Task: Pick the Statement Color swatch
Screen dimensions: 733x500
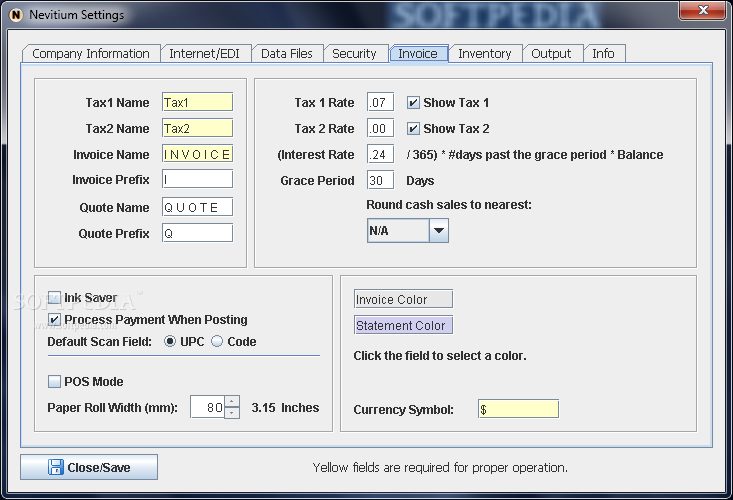Action: coord(403,325)
